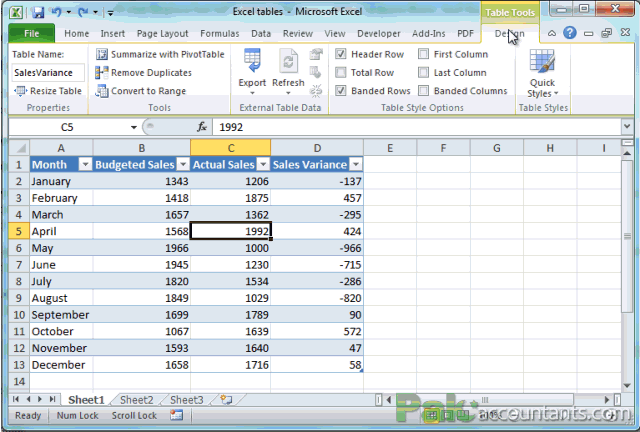Go to first sheet navigation arrow
640x432 pixels.
[16, 399]
